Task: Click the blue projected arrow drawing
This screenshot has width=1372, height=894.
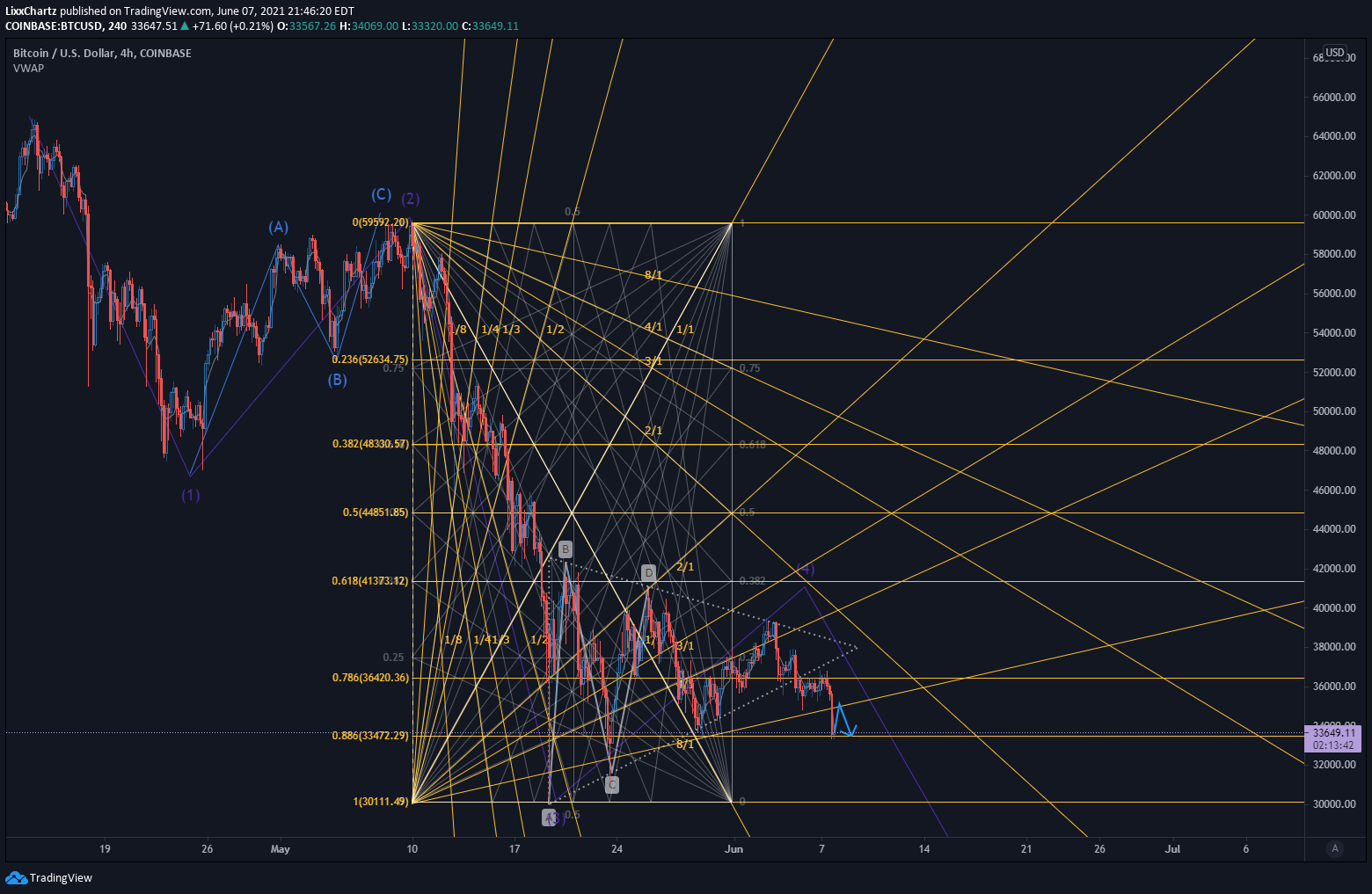Action: [843, 720]
